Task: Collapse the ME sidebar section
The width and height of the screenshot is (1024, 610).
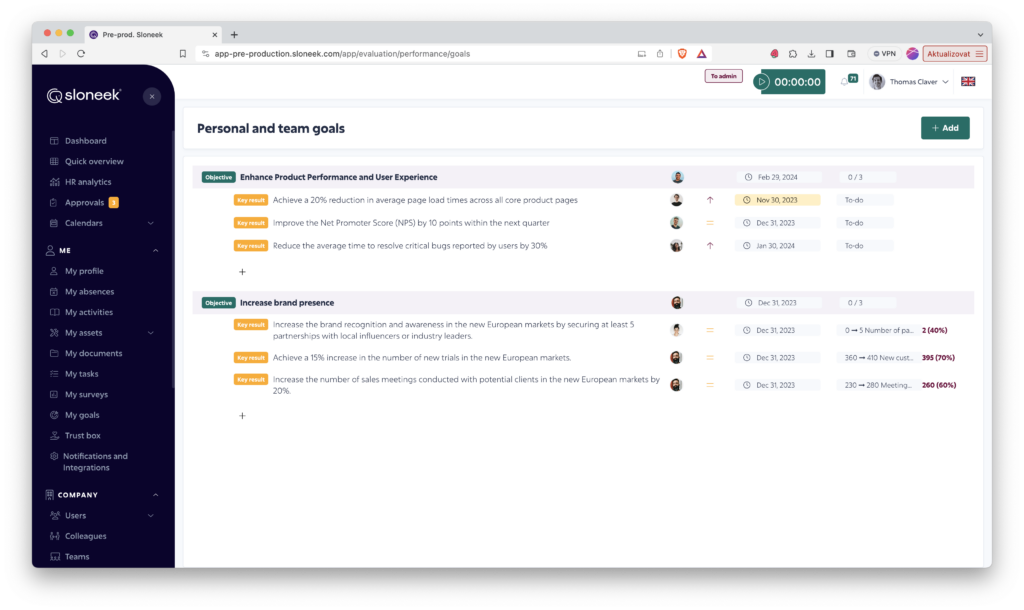Action: [x=155, y=251]
